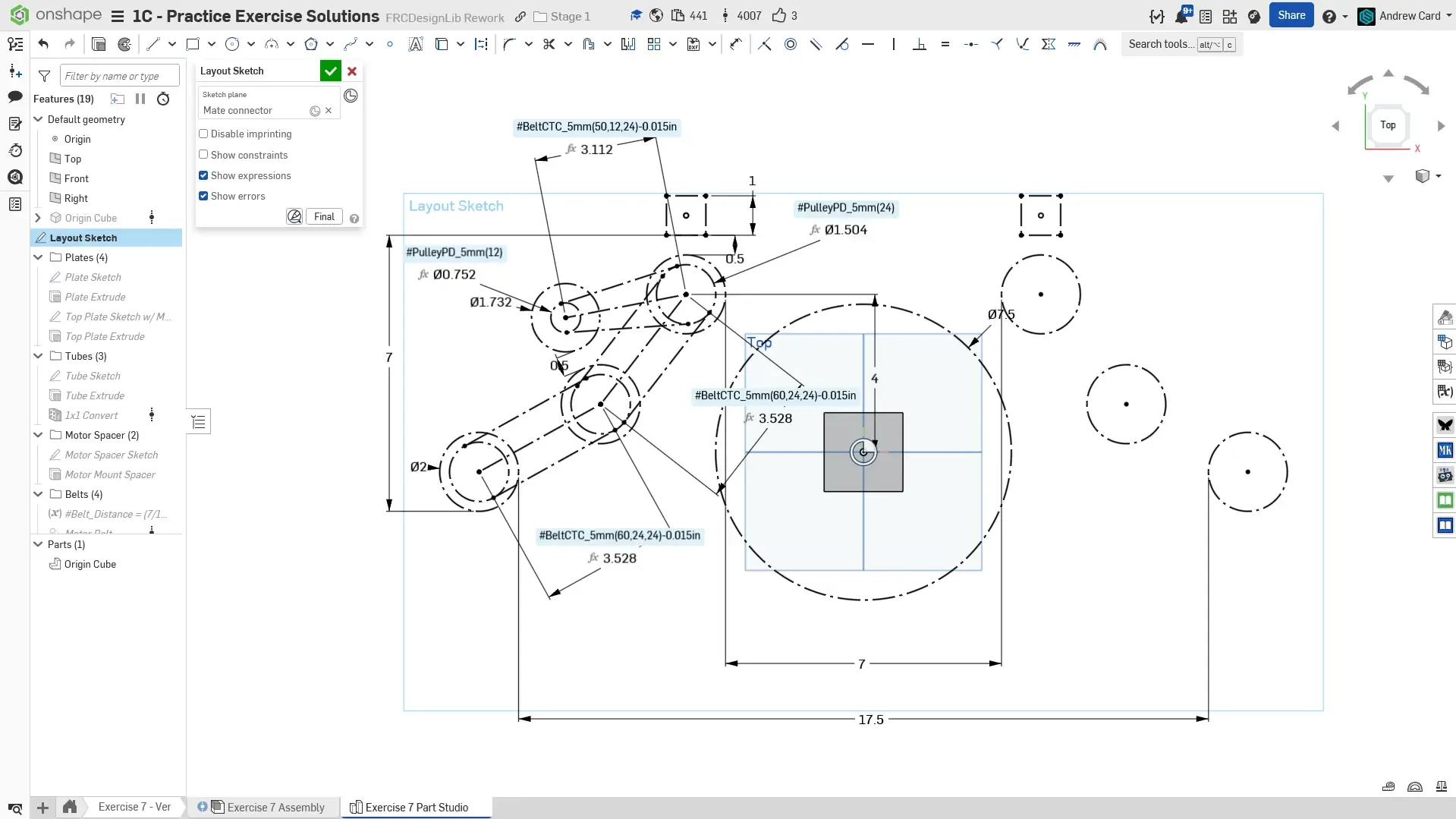Open the Exercise 7 Part Studio tab

417,807
